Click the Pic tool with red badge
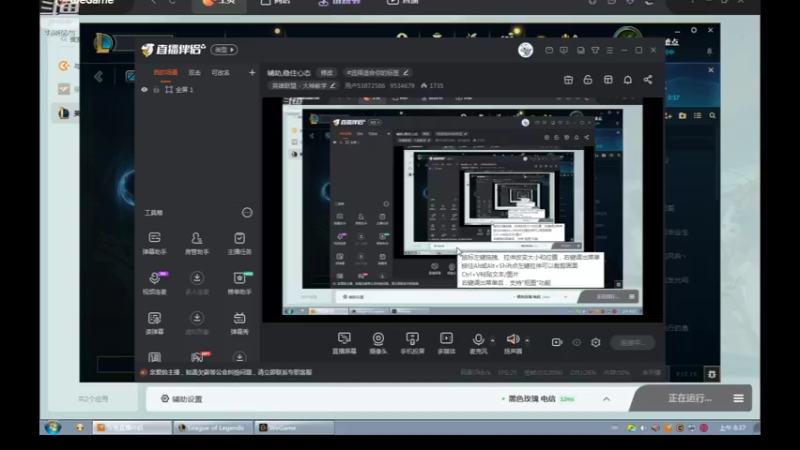Viewport: 800px width, 450px height. click(x=197, y=357)
